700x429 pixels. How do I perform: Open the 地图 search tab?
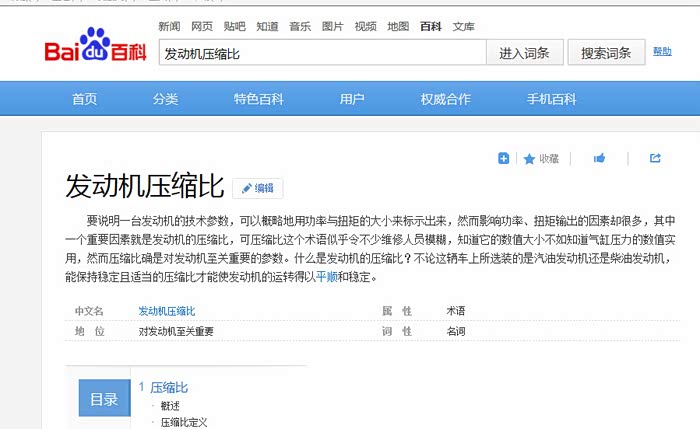(398, 27)
